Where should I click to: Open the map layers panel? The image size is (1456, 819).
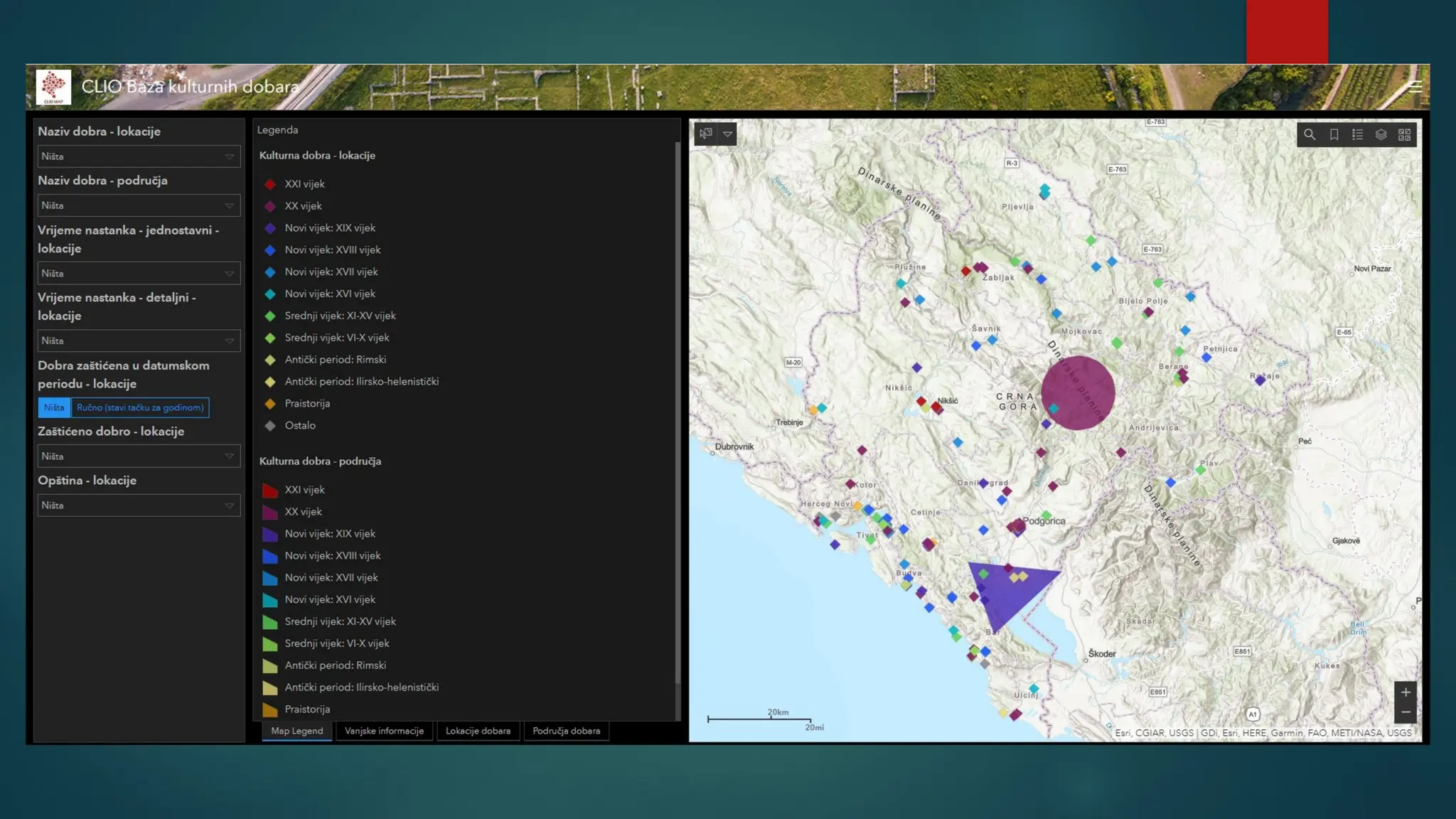pos(1381,134)
